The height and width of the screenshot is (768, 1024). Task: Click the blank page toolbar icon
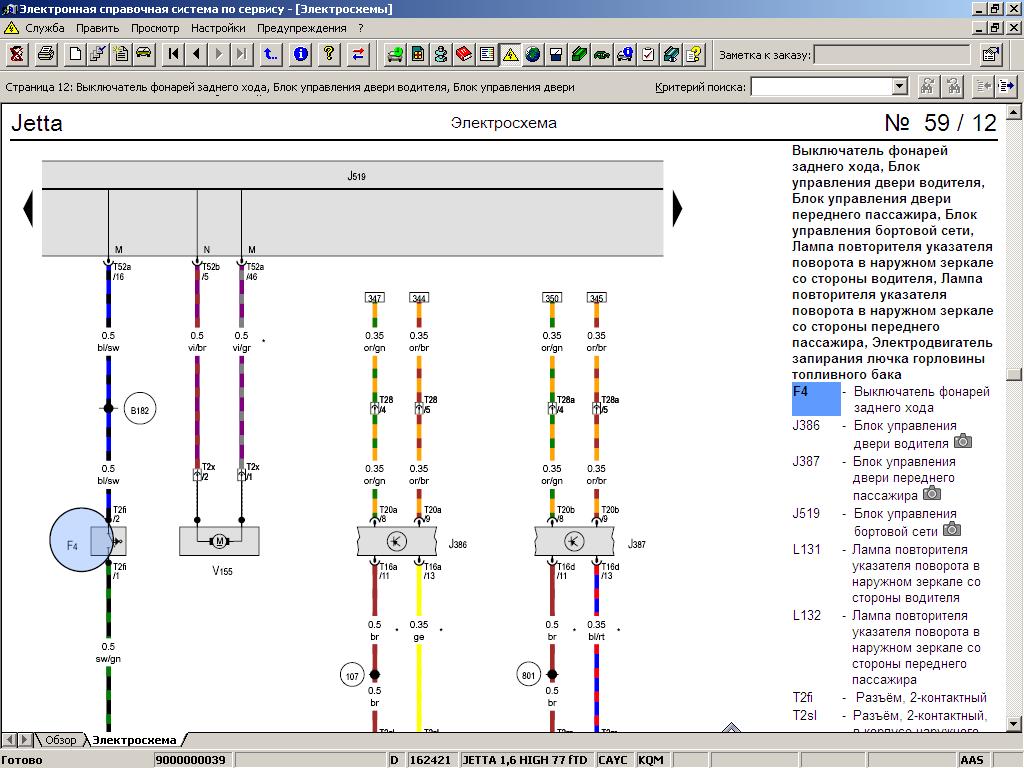(x=75, y=54)
